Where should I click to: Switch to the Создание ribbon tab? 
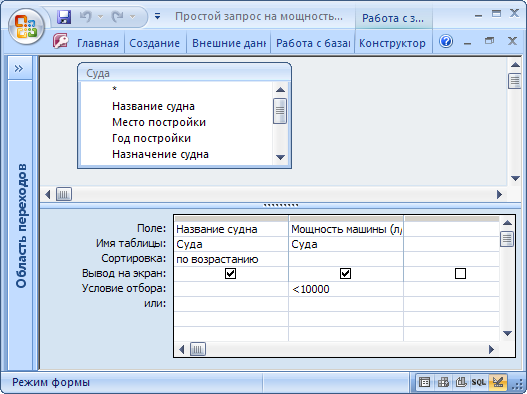154,43
